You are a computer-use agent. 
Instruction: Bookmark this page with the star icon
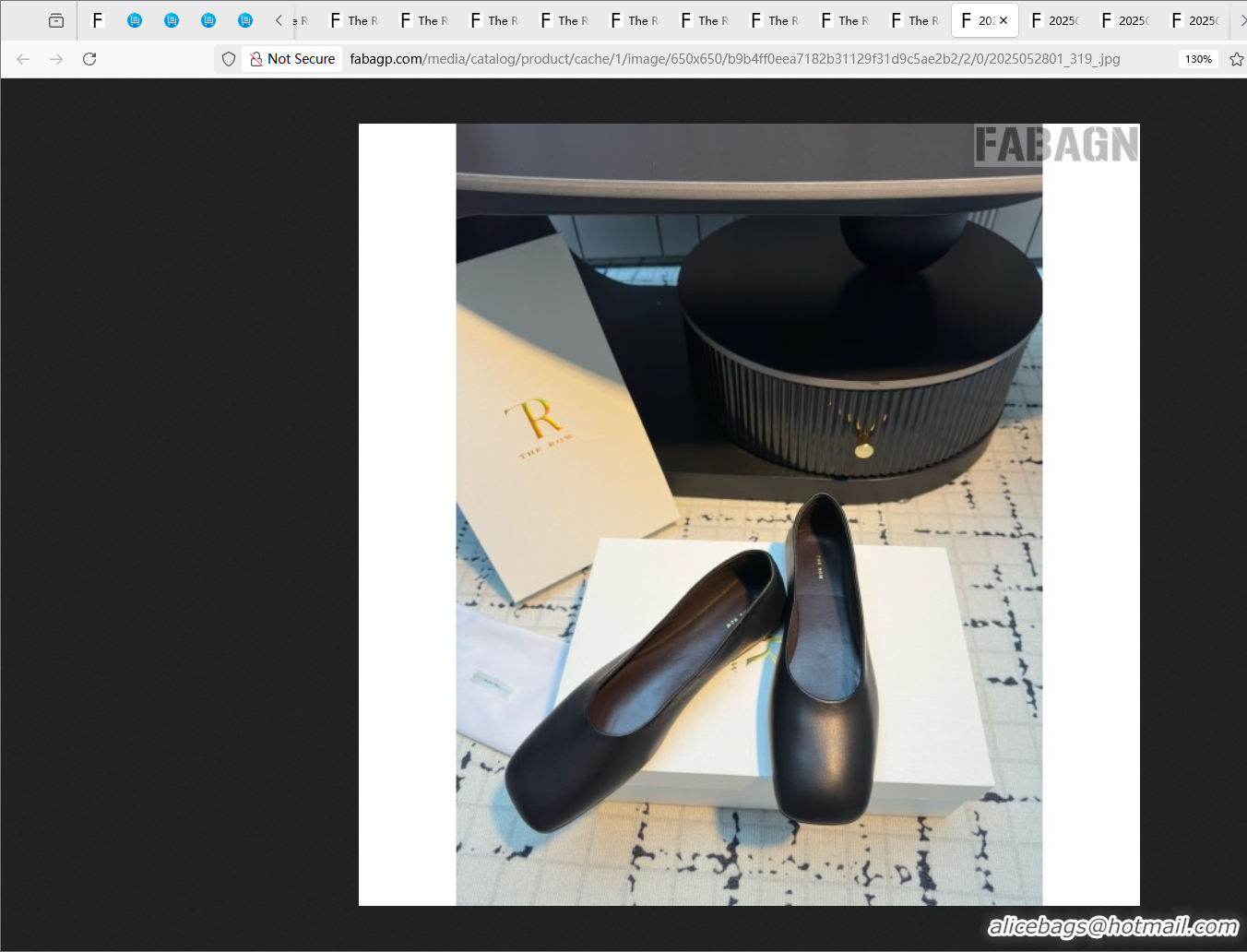point(1236,59)
